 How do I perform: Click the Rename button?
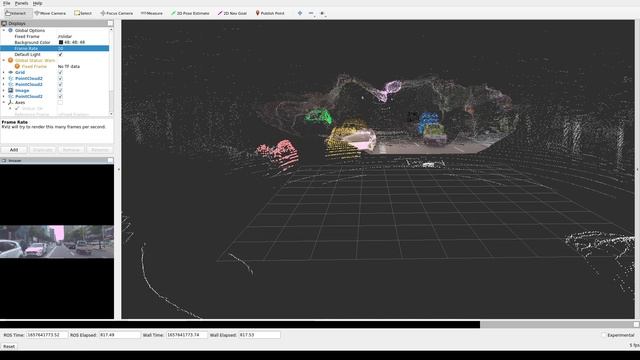pyautogui.click(x=100, y=150)
